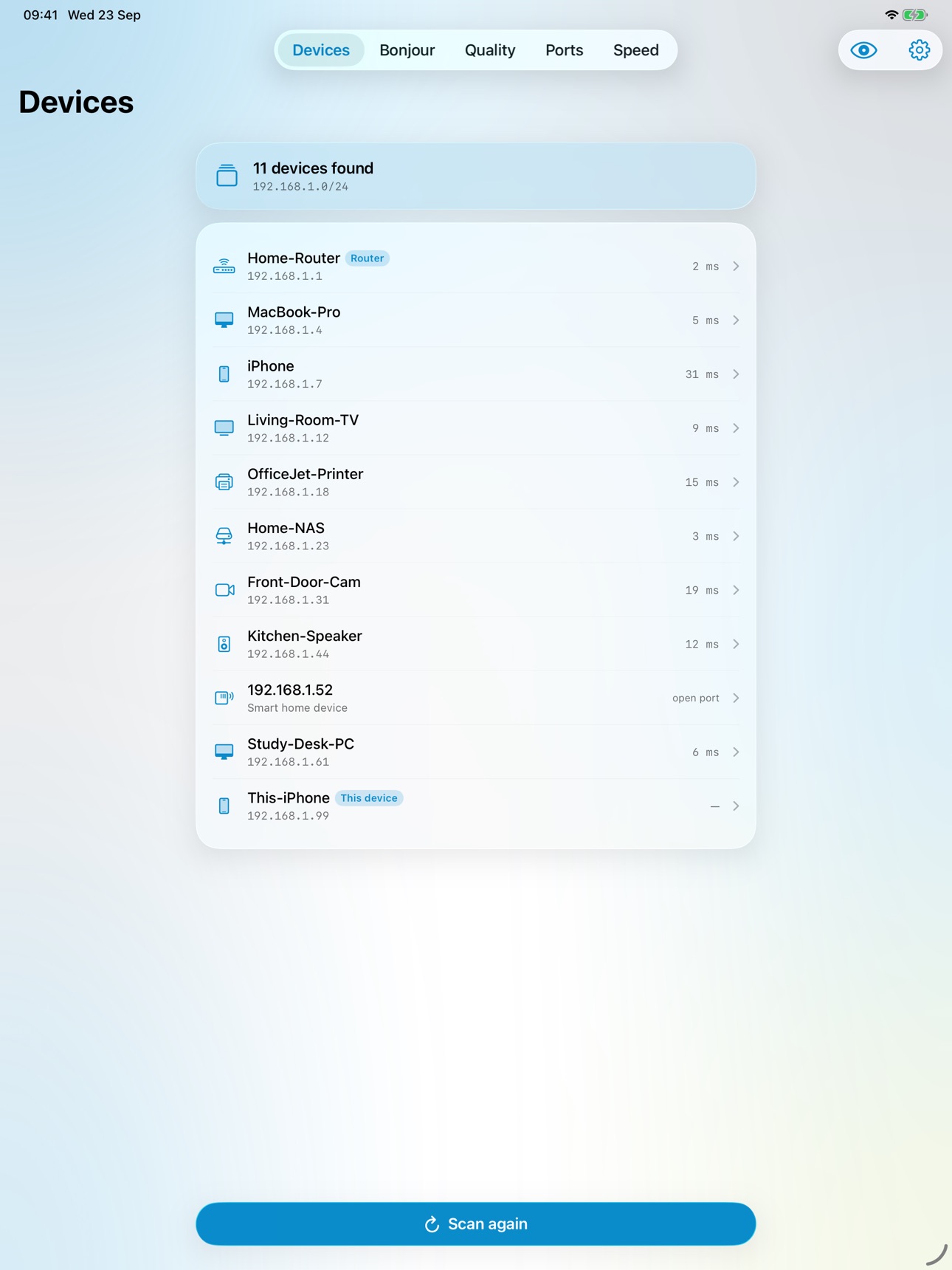Click the 19 ms latency value

702,590
